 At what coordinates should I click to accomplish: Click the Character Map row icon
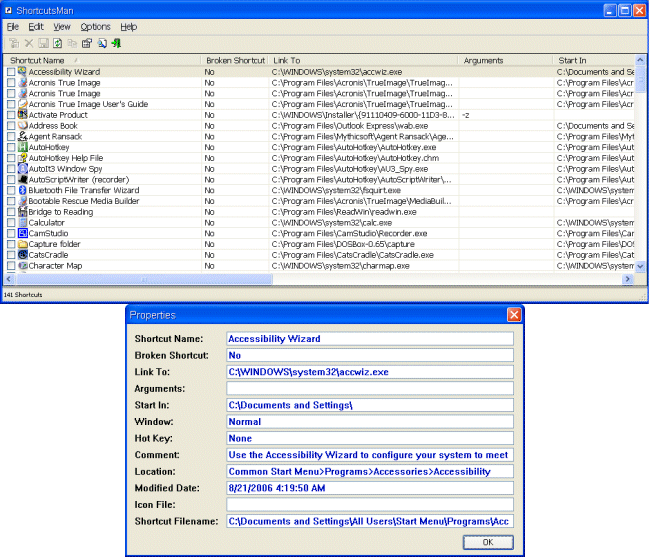coord(22,265)
